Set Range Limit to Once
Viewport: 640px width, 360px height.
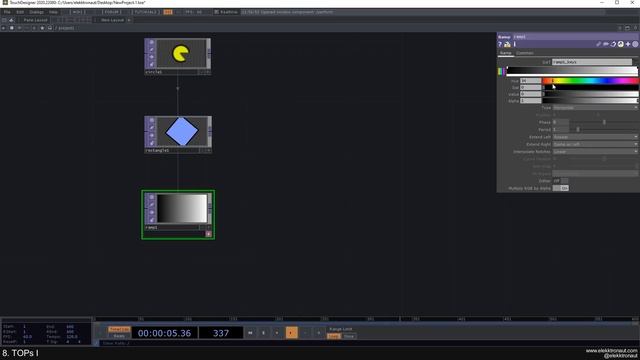tap(349, 336)
